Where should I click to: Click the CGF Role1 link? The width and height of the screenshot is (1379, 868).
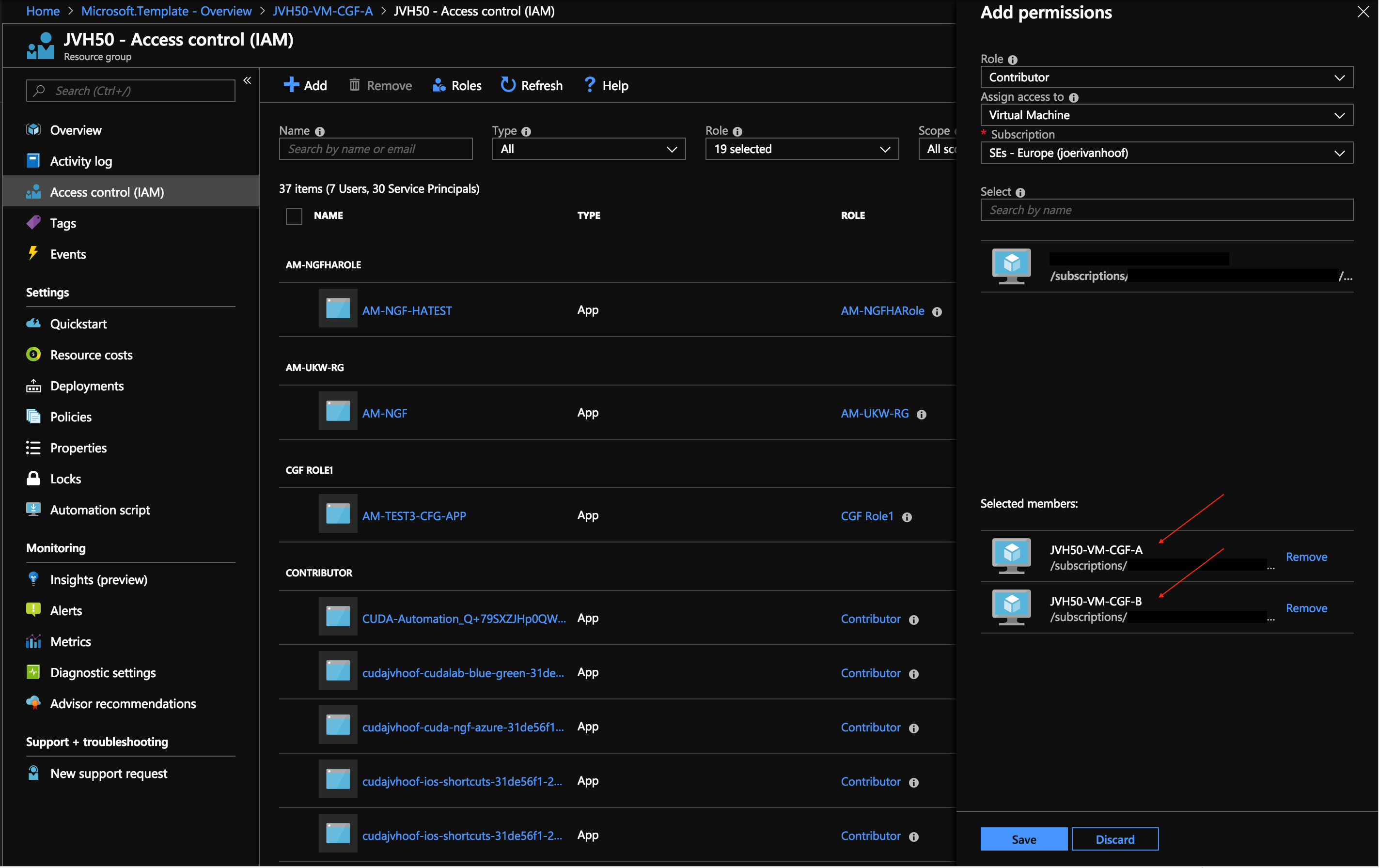click(867, 515)
